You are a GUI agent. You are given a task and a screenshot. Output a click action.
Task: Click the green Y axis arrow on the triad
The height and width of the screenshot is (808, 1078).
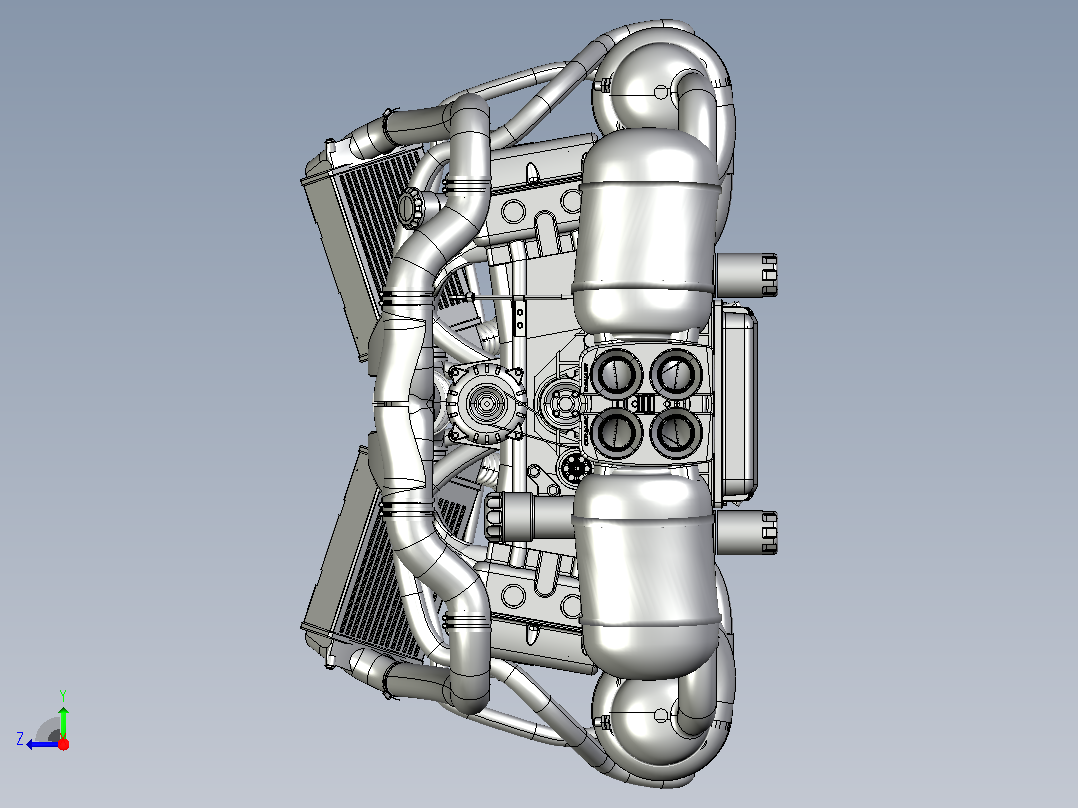pos(63,721)
